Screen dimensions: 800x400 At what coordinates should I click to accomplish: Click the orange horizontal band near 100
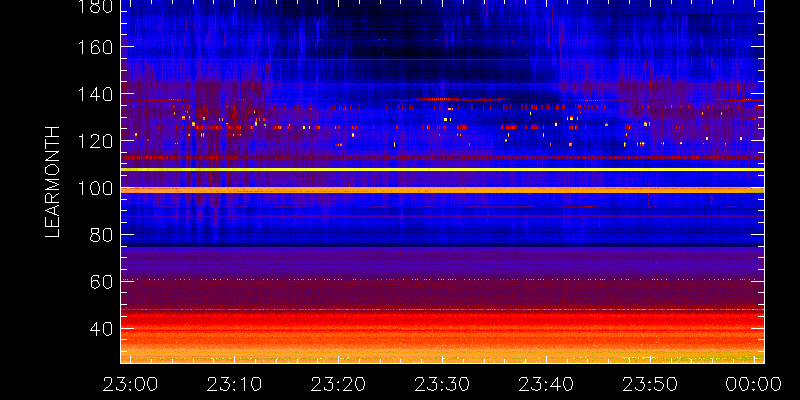pyautogui.click(x=442, y=190)
